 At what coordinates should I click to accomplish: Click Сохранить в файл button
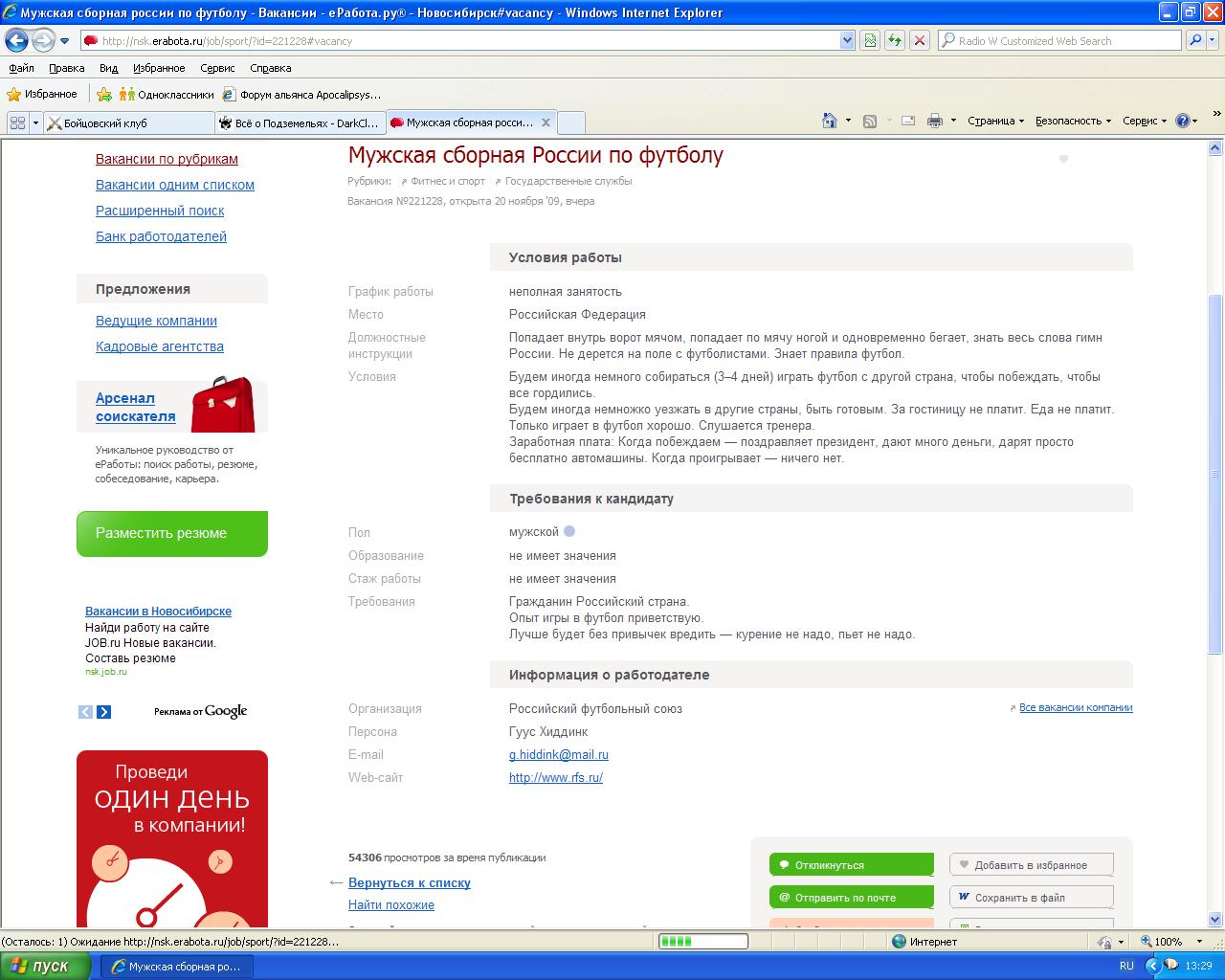click(x=1032, y=897)
